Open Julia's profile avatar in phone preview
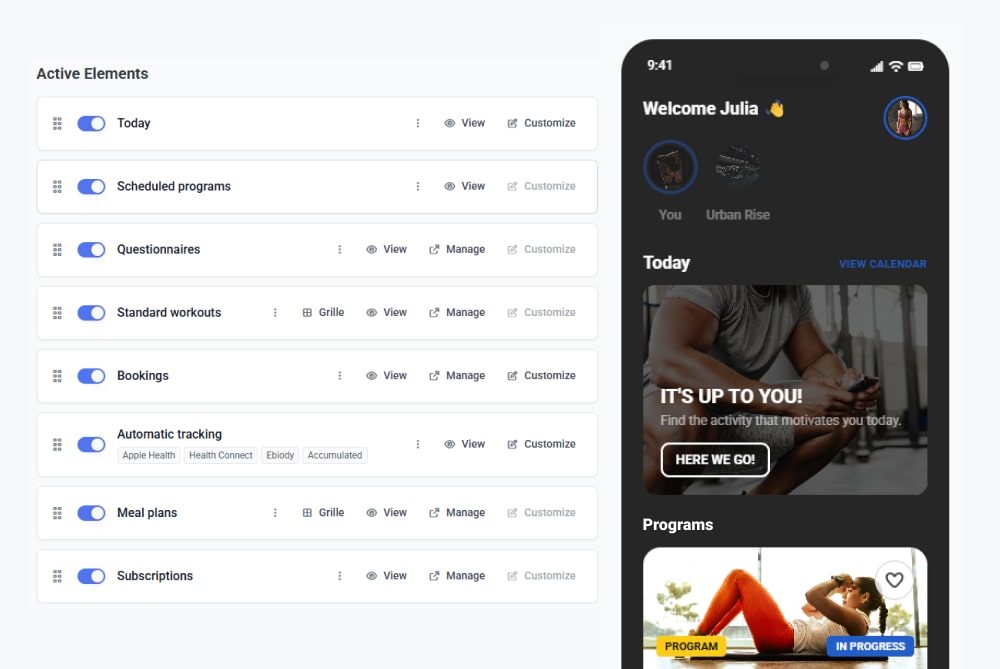Viewport: 1000px width, 669px height. click(x=905, y=118)
